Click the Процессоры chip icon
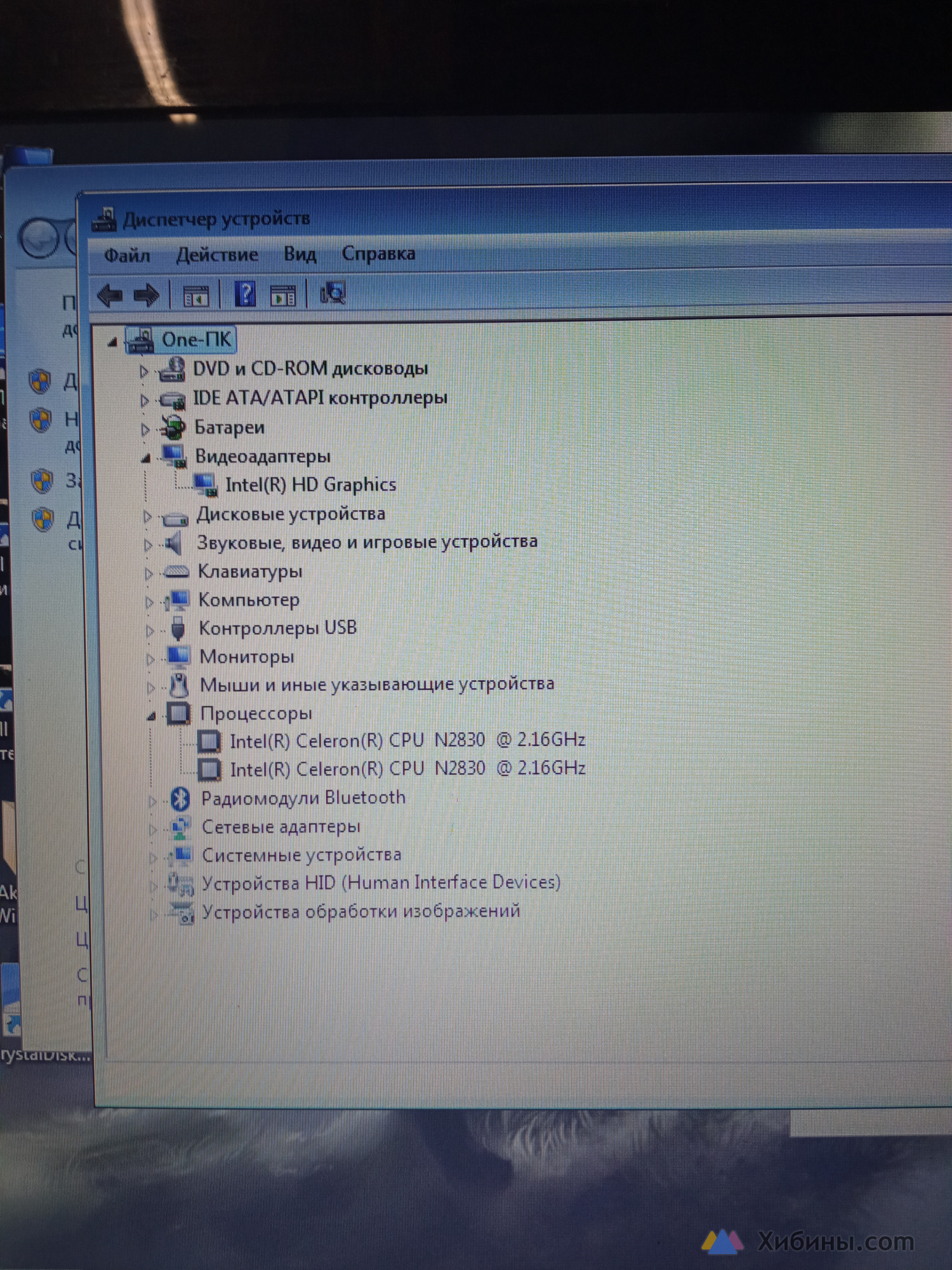The width and height of the screenshot is (952, 1270). coord(179,714)
